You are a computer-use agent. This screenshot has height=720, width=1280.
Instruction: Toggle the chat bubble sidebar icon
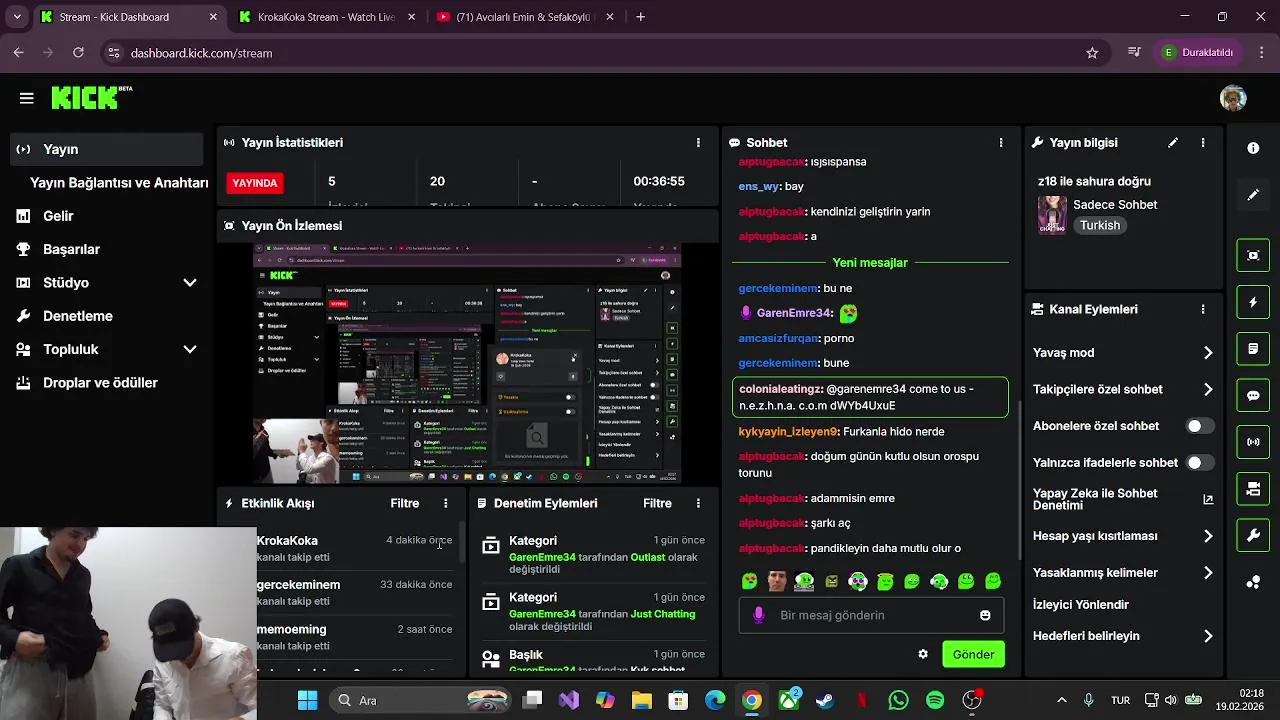[x=1253, y=395]
